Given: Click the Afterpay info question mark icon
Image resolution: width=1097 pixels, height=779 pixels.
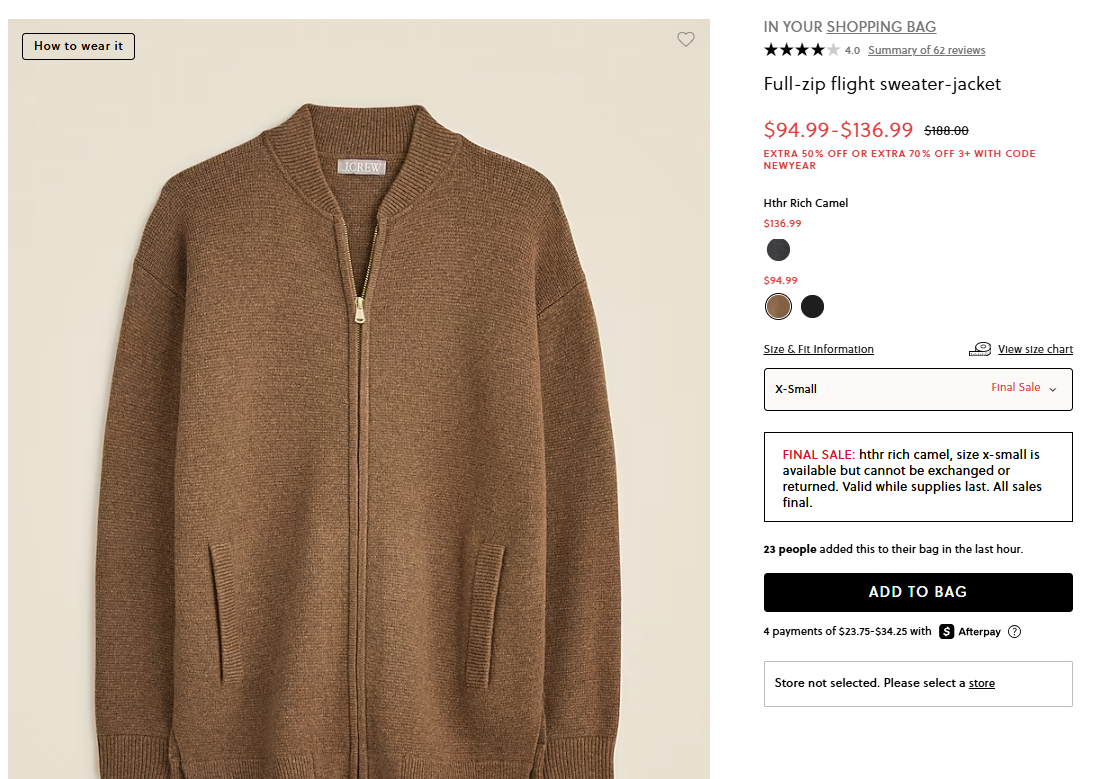Looking at the screenshot, I should pos(1015,632).
